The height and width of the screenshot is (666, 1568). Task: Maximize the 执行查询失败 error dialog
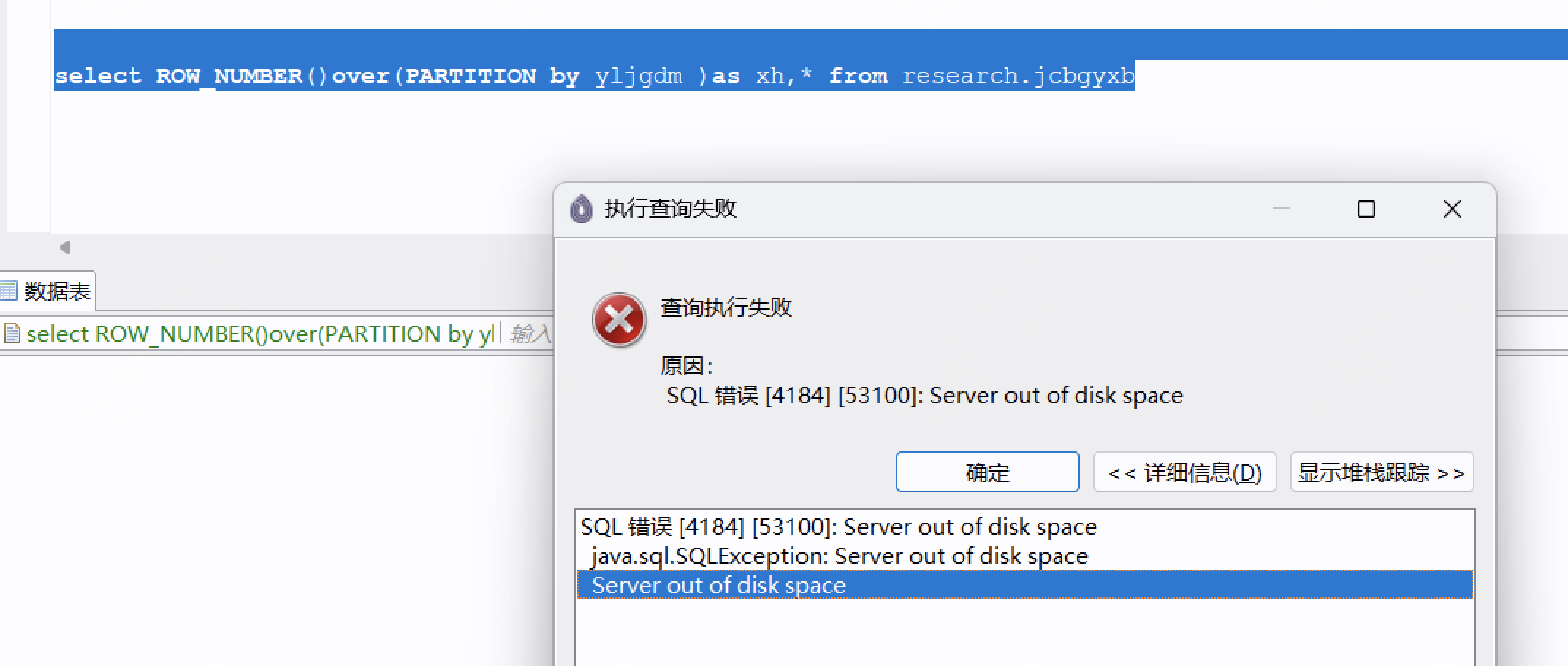click(1366, 210)
